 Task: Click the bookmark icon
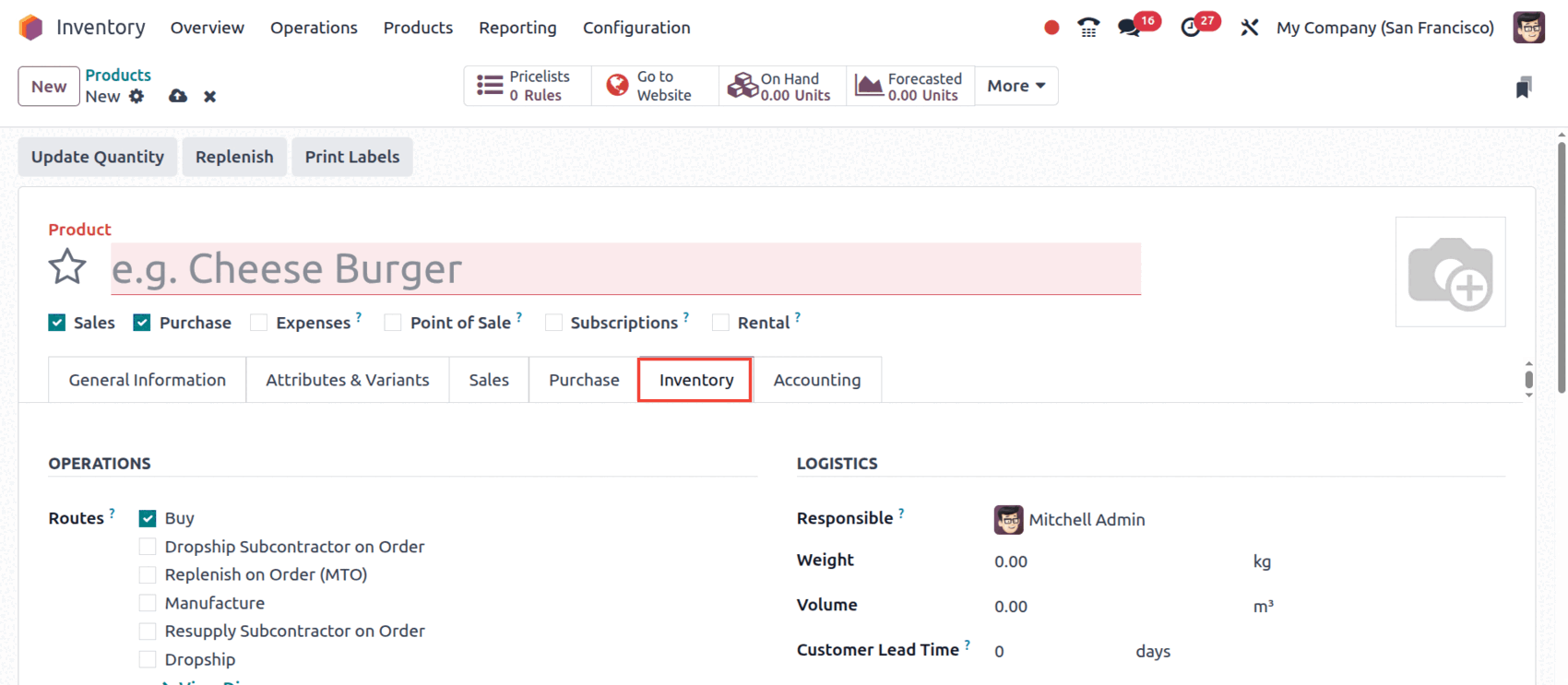[1524, 88]
